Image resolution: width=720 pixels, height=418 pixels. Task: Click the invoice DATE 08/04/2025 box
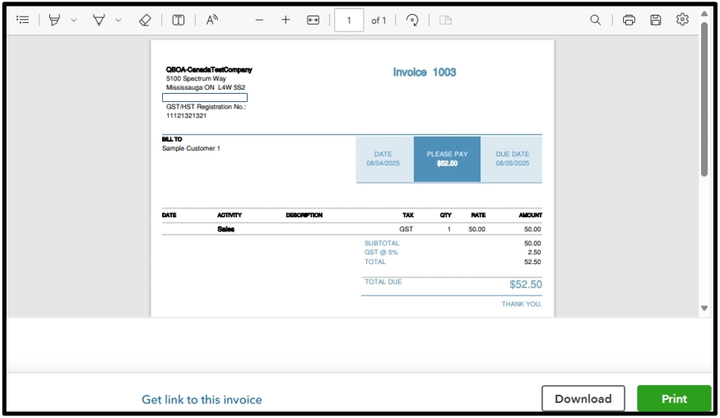coord(385,159)
